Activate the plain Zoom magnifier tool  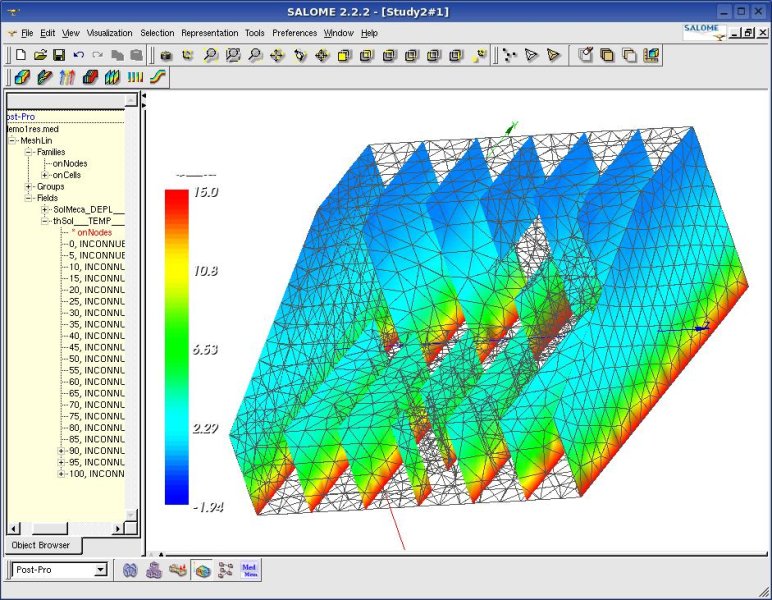pyautogui.click(x=255, y=55)
